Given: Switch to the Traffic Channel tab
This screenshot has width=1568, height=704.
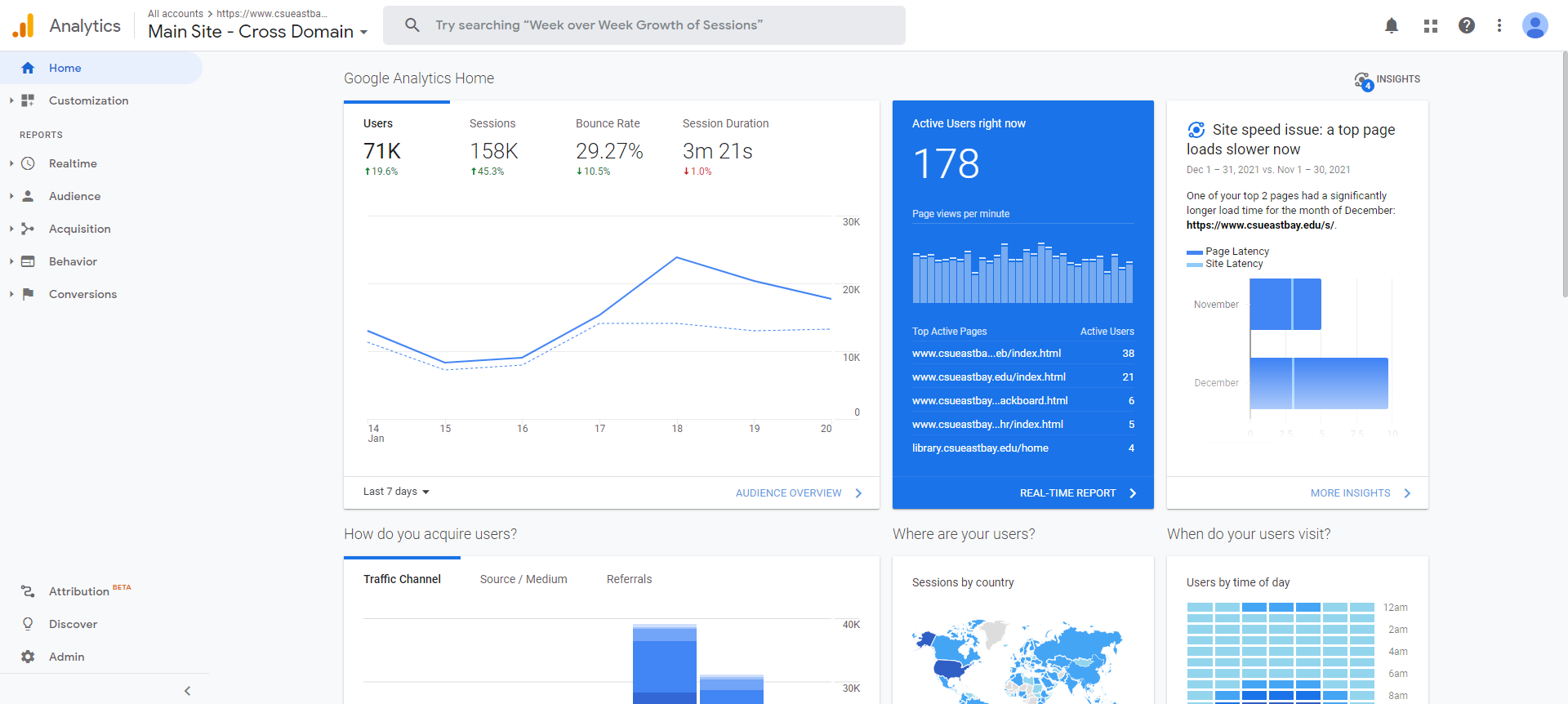Looking at the screenshot, I should click(x=402, y=579).
